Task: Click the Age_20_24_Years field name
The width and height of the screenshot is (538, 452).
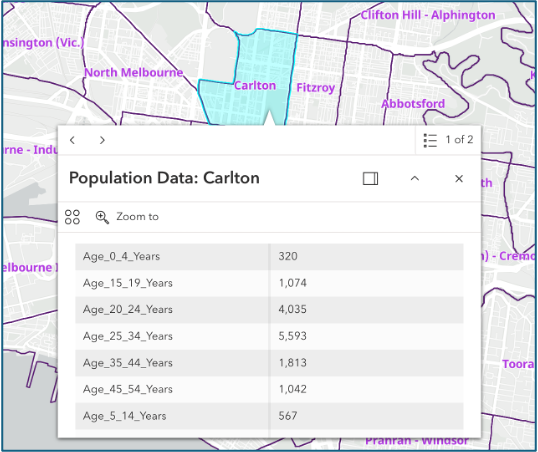Action: pos(128,310)
